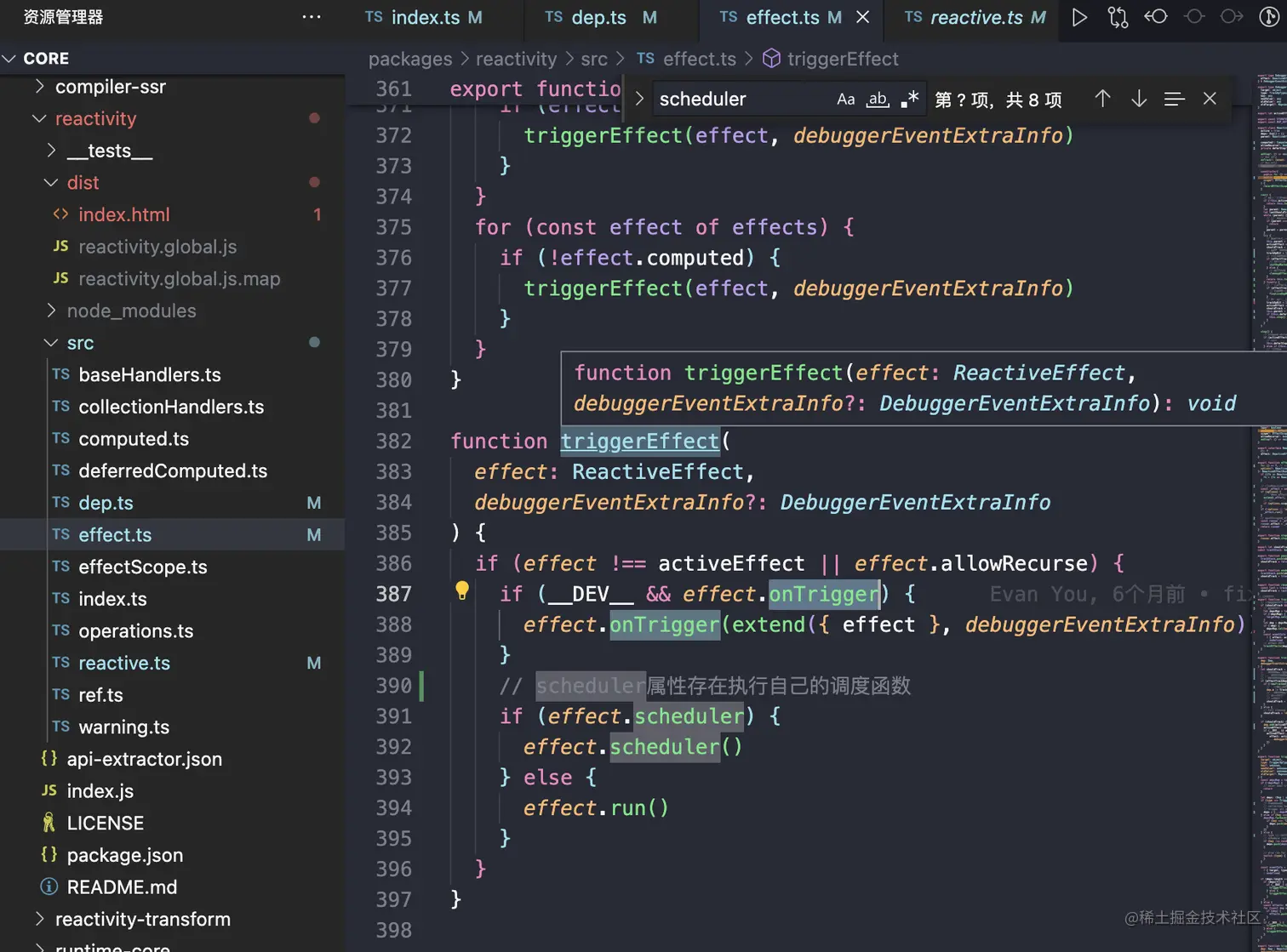
Task: Close the find widget
Action: click(x=1210, y=99)
